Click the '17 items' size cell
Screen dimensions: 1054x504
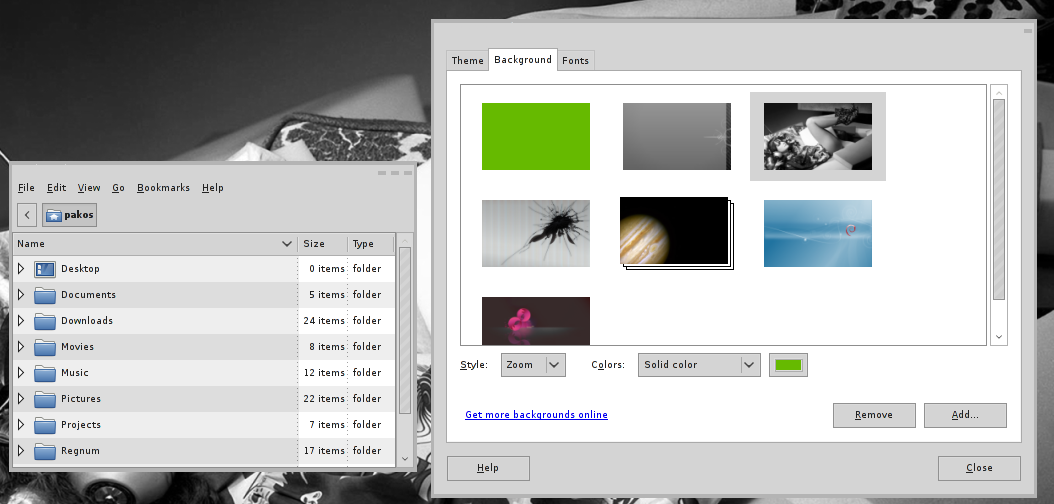tap(324, 451)
